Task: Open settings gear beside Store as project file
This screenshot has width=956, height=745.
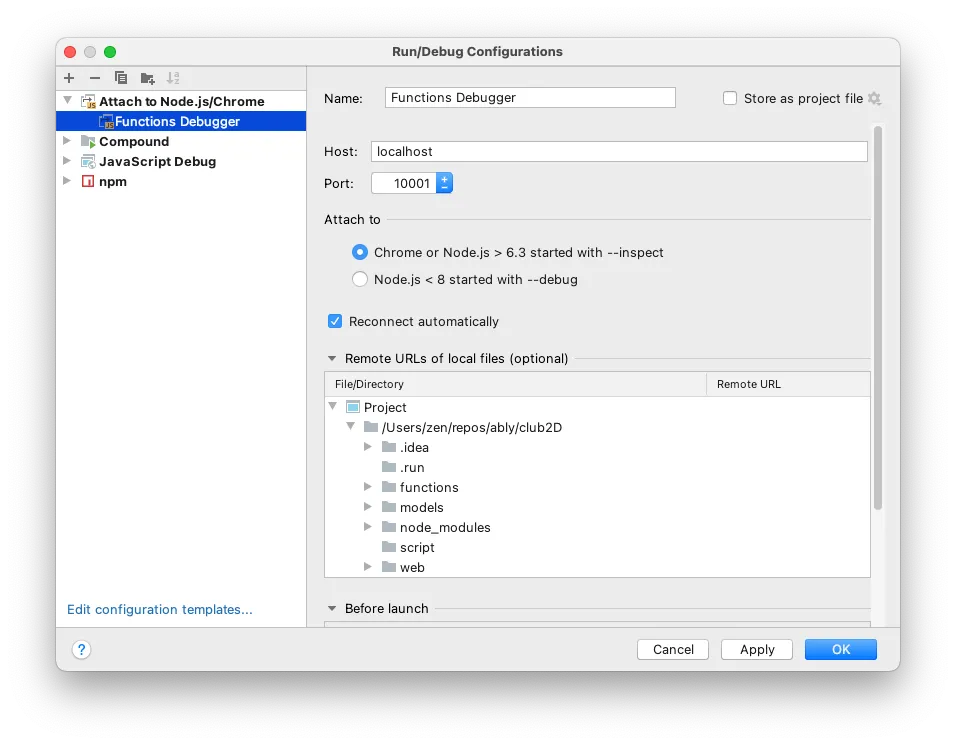Action: (874, 98)
